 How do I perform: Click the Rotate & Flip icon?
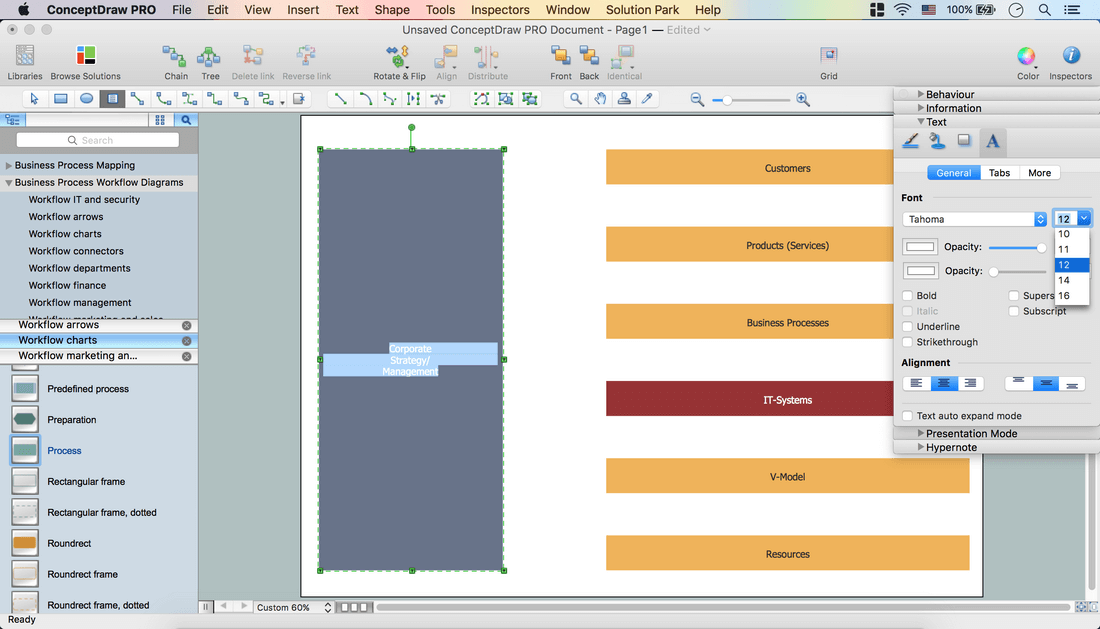click(399, 57)
